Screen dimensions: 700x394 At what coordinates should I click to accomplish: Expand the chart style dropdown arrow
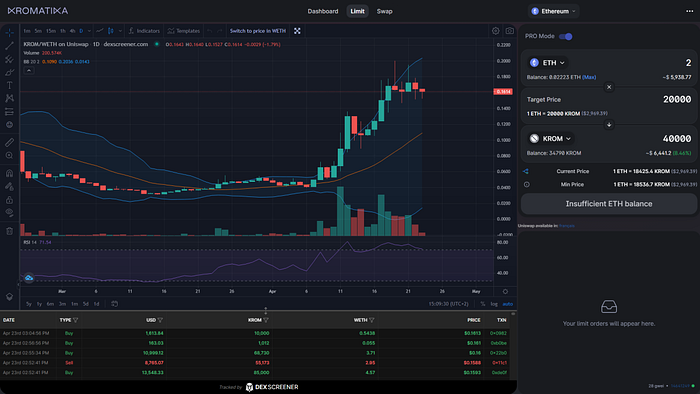pos(120,31)
